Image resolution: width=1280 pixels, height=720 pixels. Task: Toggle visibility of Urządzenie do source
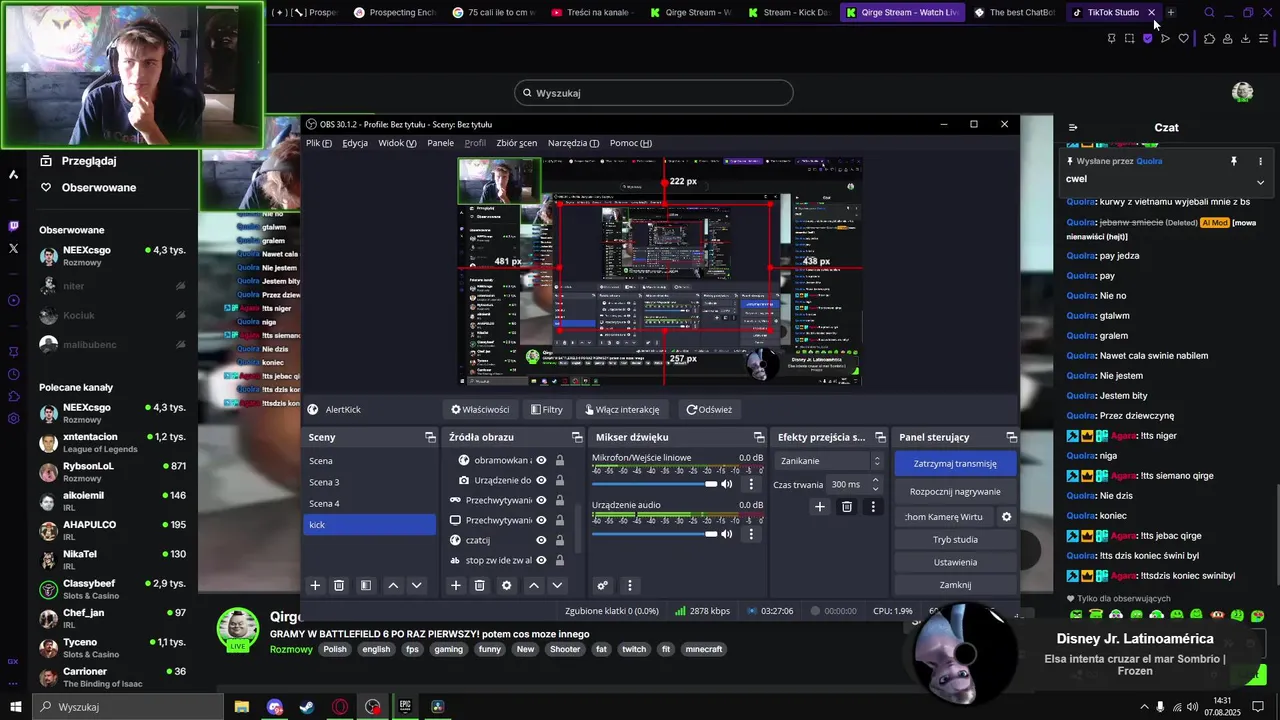coord(541,480)
